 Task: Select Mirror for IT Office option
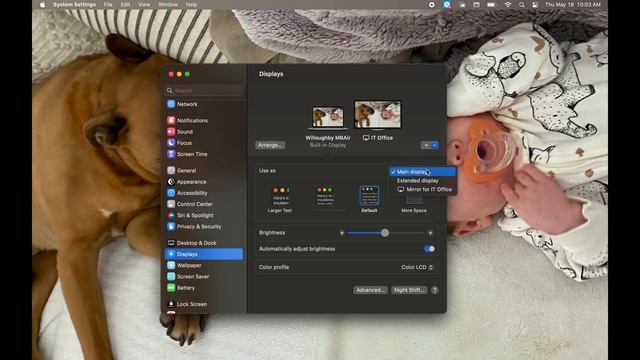tap(422, 189)
